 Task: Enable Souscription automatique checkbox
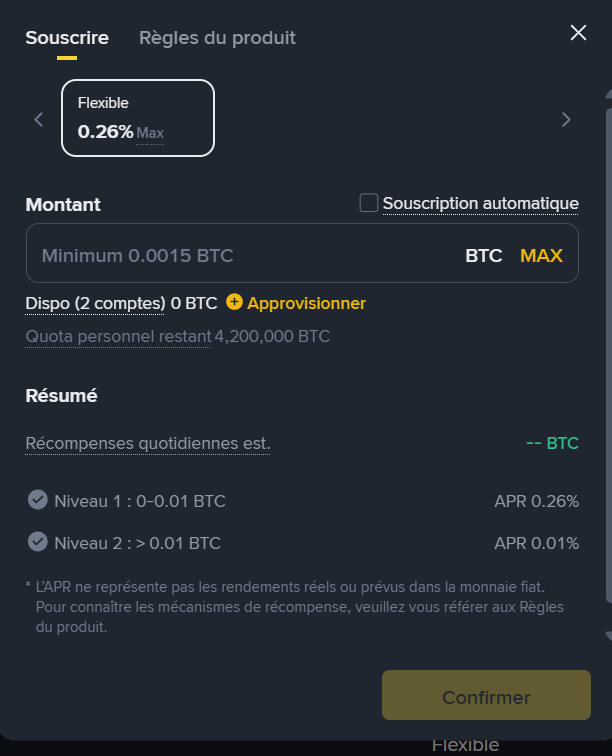[x=369, y=203]
